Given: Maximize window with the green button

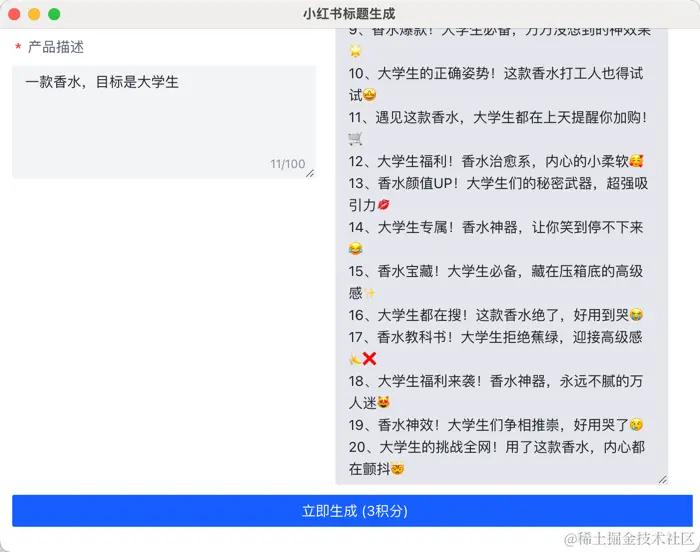Looking at the screenshot, I should 54,14.
